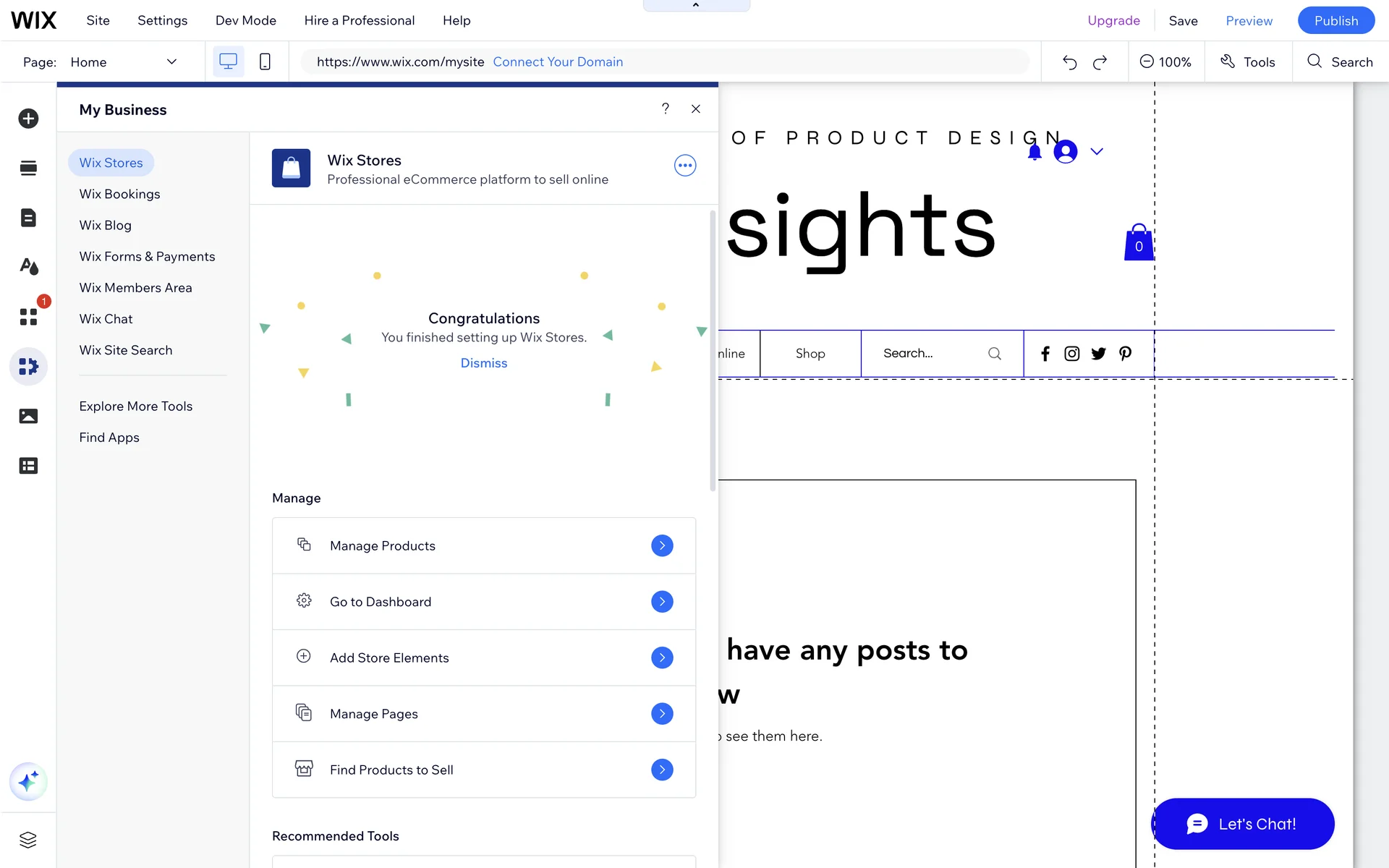Open the Site Design icon in sidebar
This screenshot has width=1389, height=868.
28,267
